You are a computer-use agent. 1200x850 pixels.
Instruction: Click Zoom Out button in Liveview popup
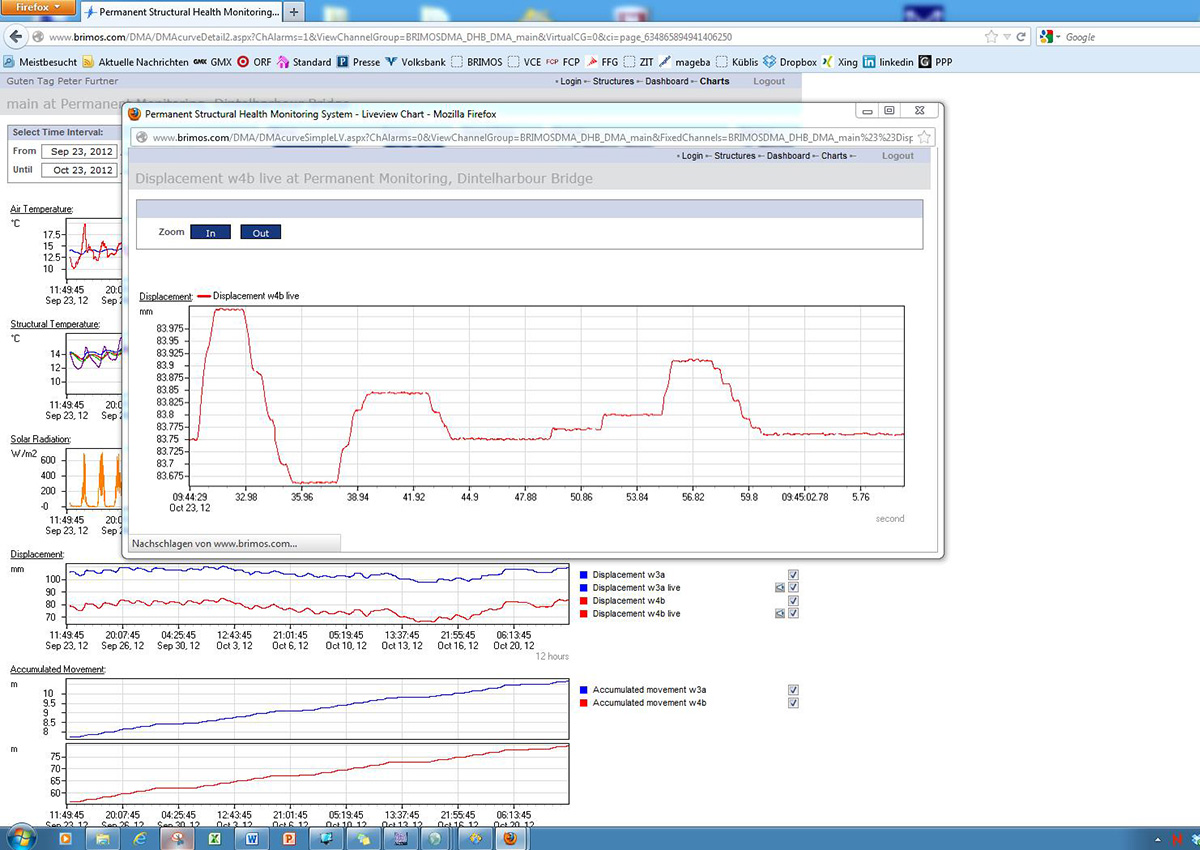tap(261, 232)
